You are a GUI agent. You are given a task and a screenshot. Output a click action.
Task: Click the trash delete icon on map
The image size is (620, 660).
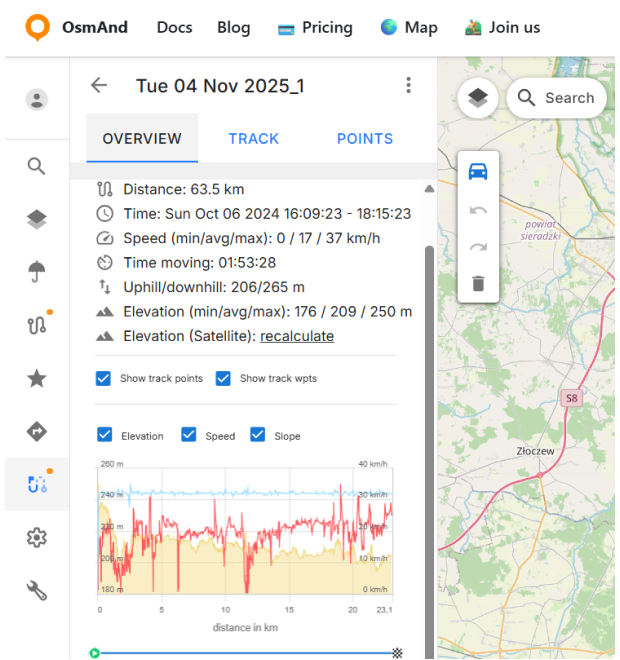478,284
